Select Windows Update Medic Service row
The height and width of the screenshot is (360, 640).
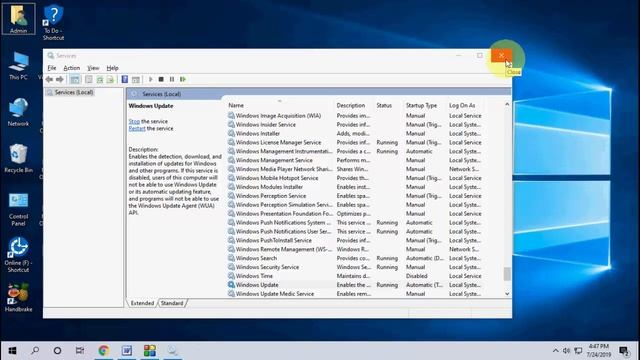click(355, 294)
